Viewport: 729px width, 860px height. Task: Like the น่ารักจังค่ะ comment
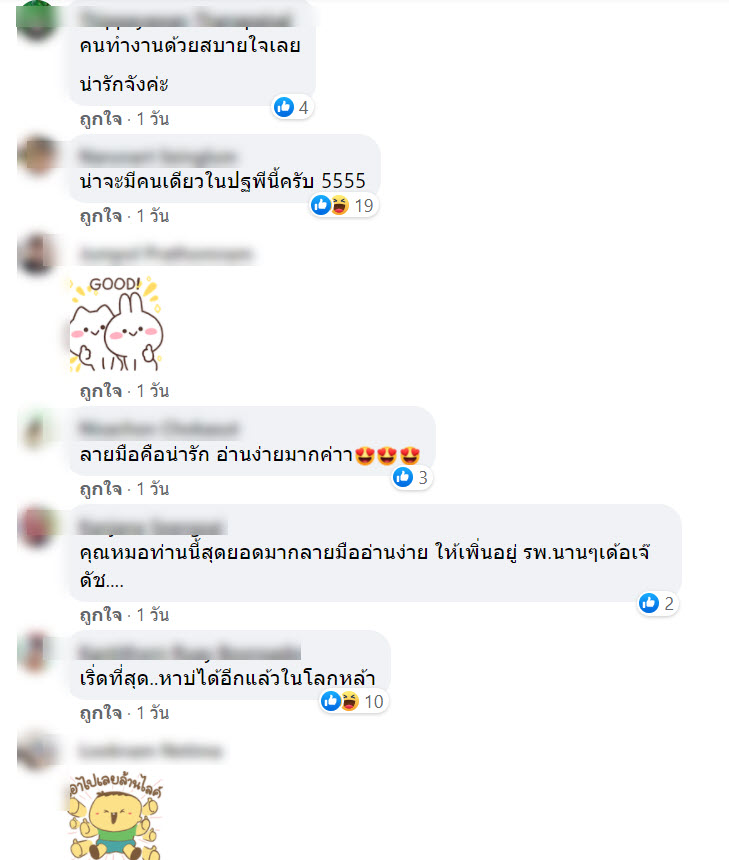point(101,119)
